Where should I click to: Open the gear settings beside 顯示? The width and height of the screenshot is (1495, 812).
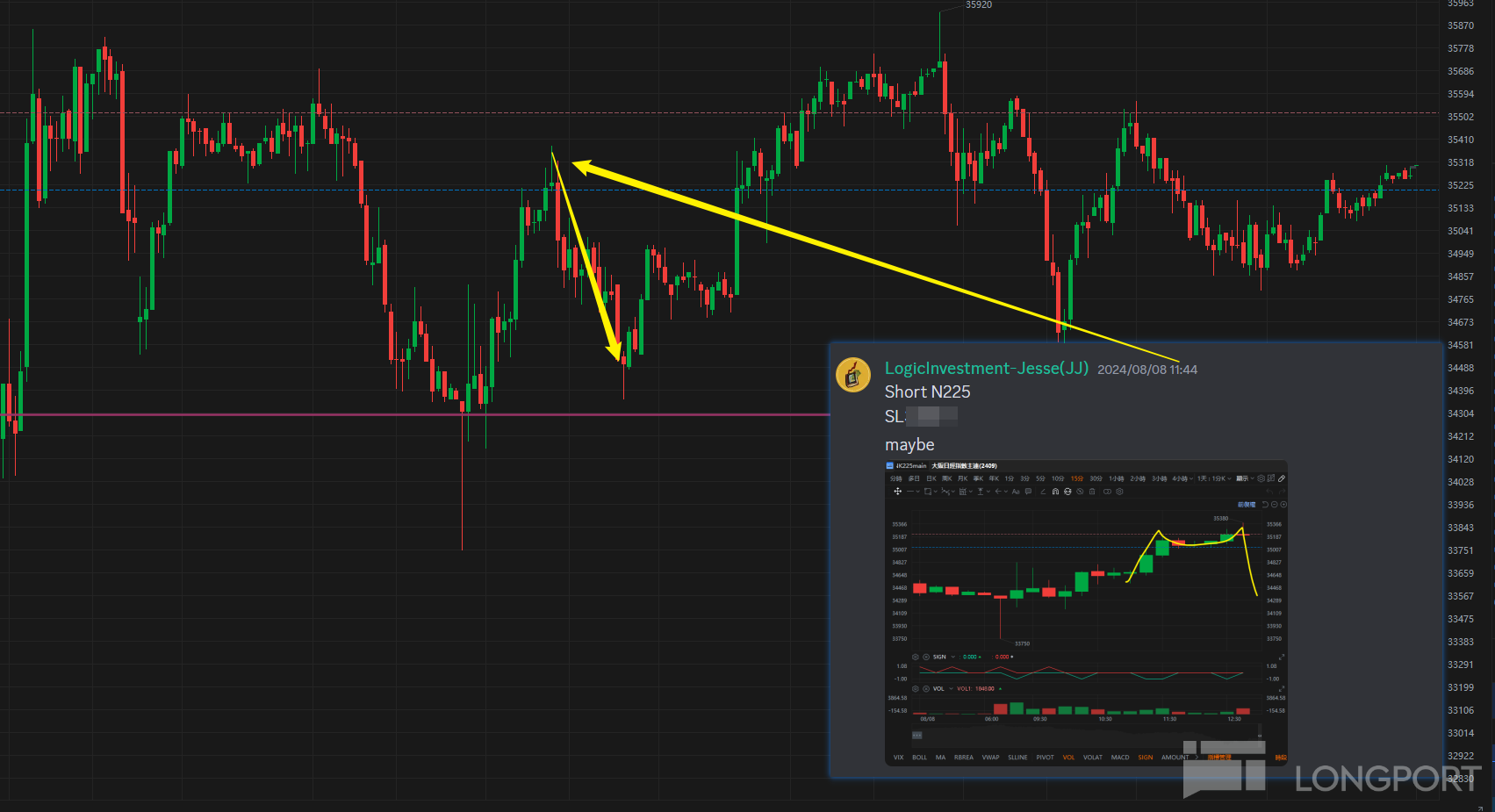tap(1261, 478)
